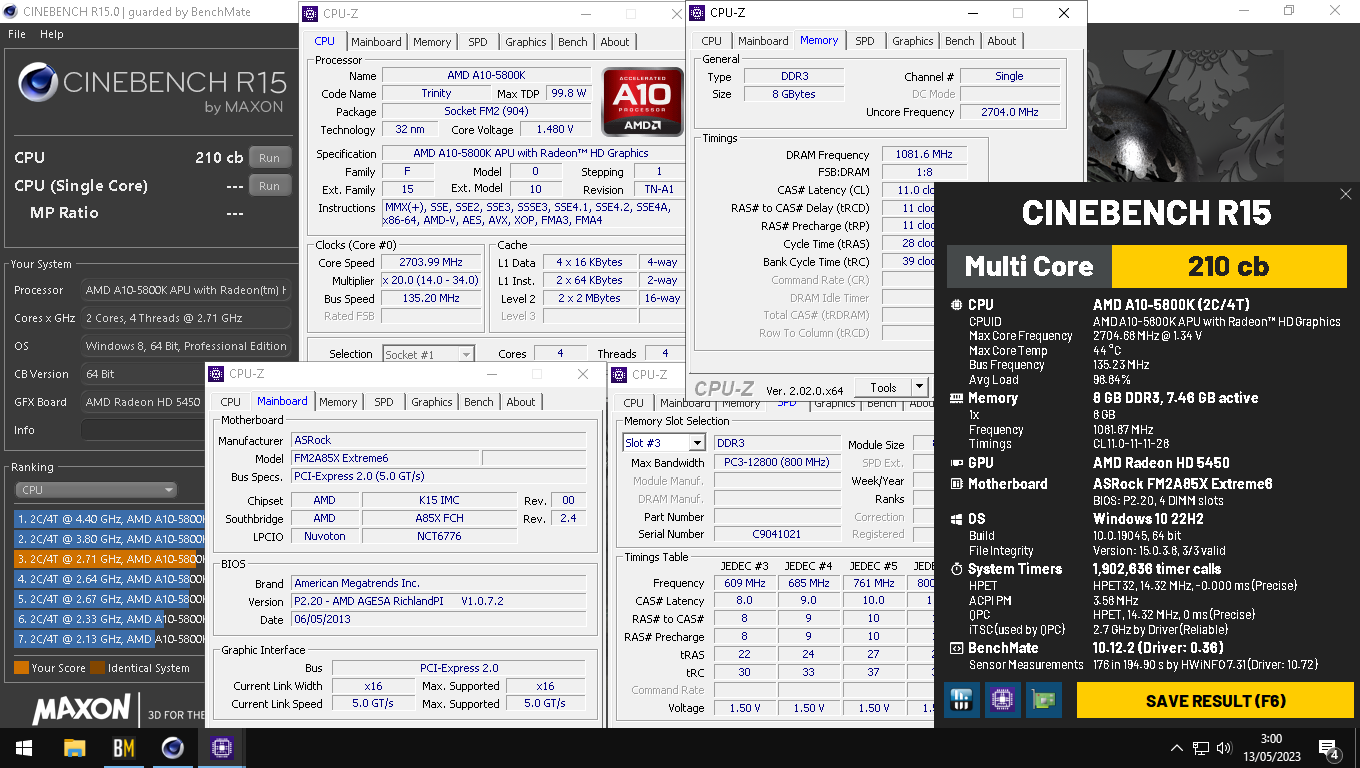Image resolution: width=1360 pixels, height=768 pixels.
Task: Click the AMD A10-5800K name field in CPU-Z
Action: (486, 76)
